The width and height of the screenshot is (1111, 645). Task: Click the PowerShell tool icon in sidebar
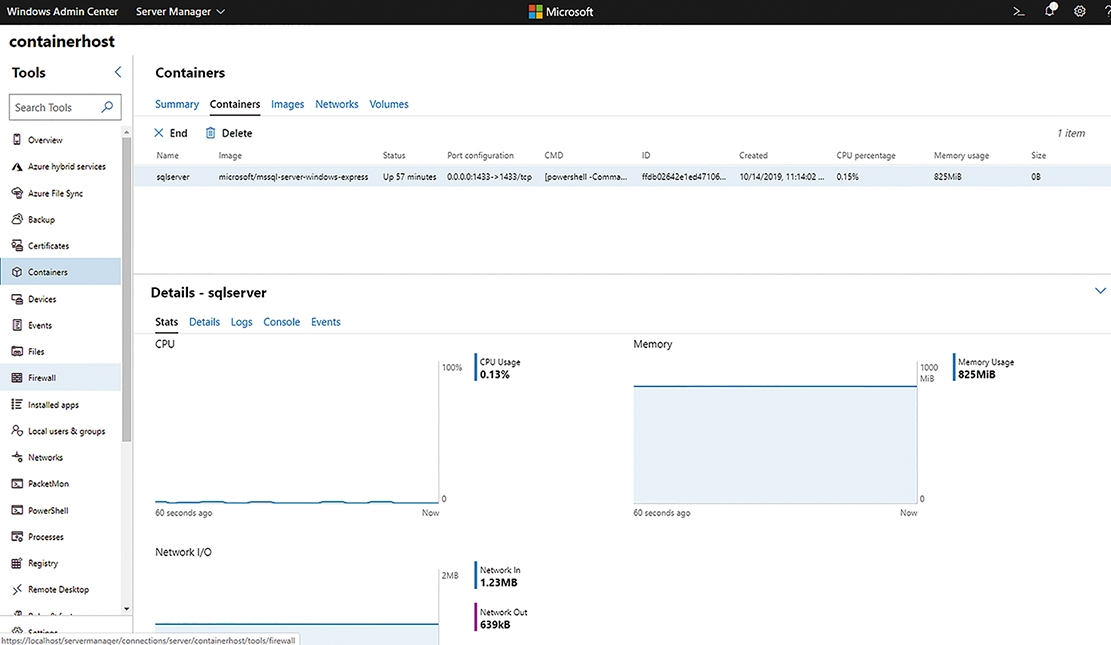pyautogui.click(x=17, y=510)
